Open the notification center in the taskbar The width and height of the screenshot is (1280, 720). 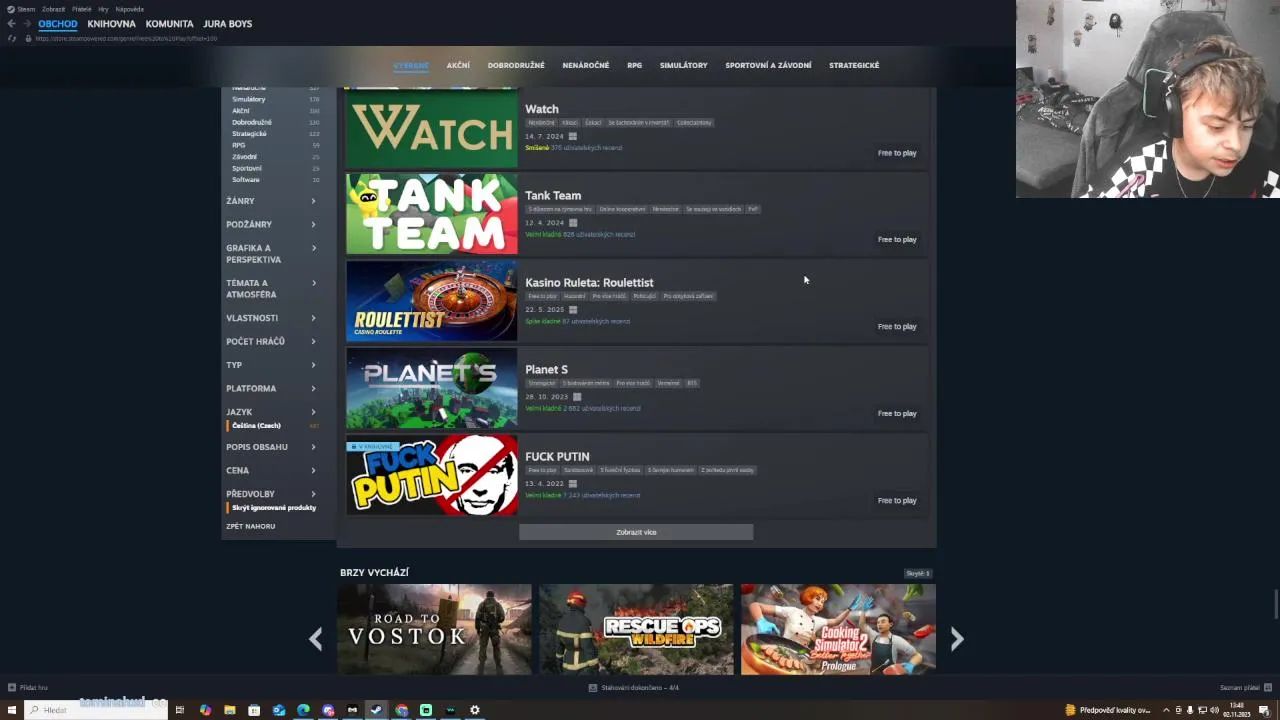(x=1264, y=710)
